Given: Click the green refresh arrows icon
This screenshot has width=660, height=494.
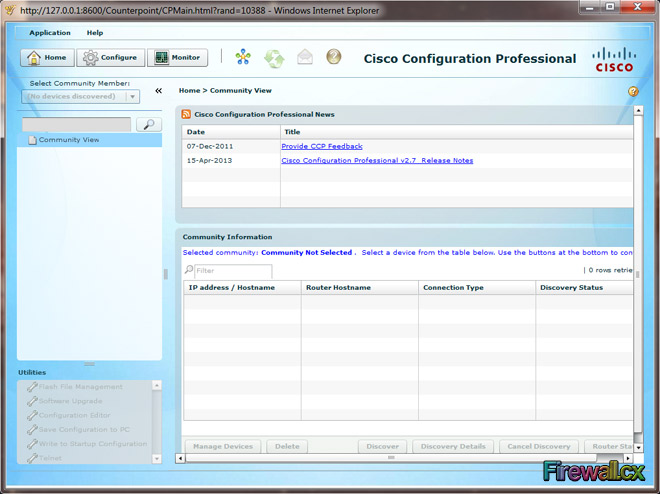Looking at the screenshot, I should (x=274, y=58).
